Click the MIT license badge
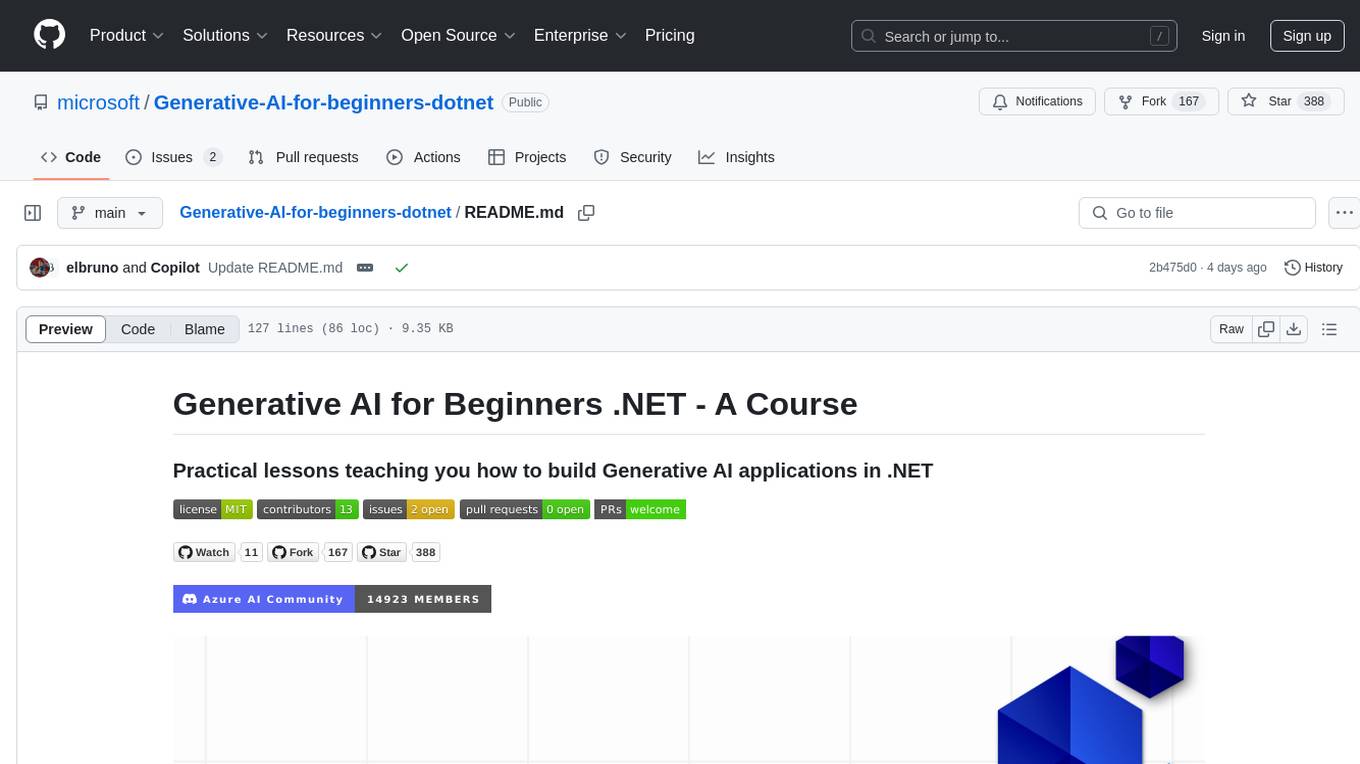The image size is (1360, 764). click(213, 509)
